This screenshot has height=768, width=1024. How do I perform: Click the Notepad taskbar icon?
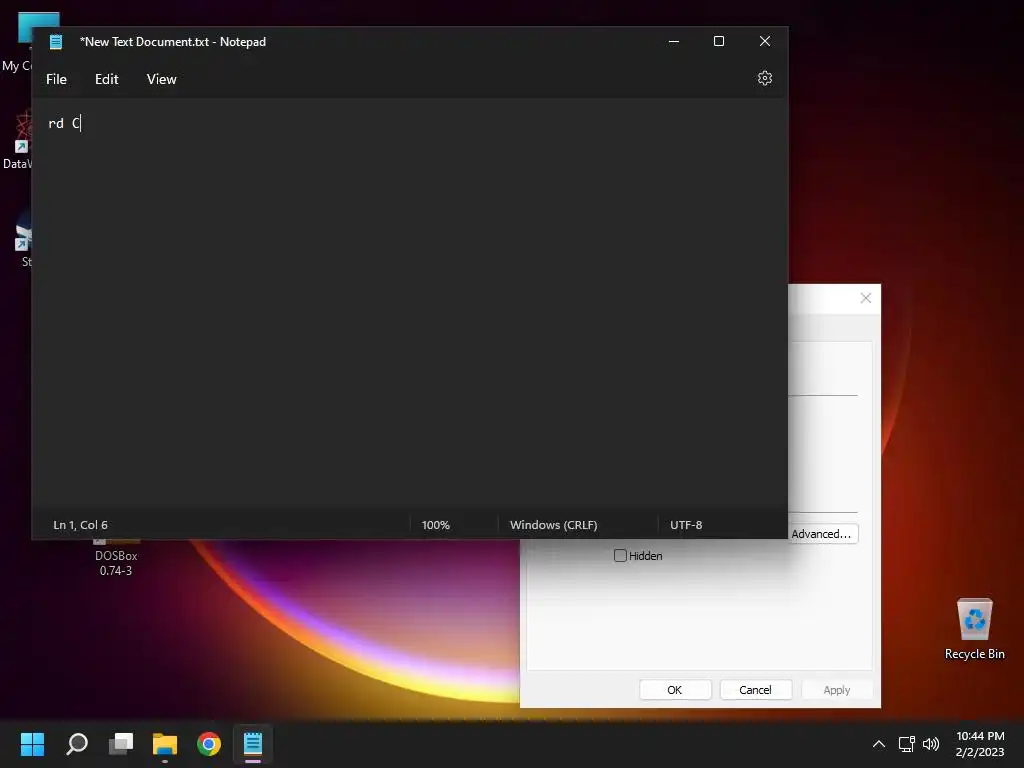click(253, 744)
